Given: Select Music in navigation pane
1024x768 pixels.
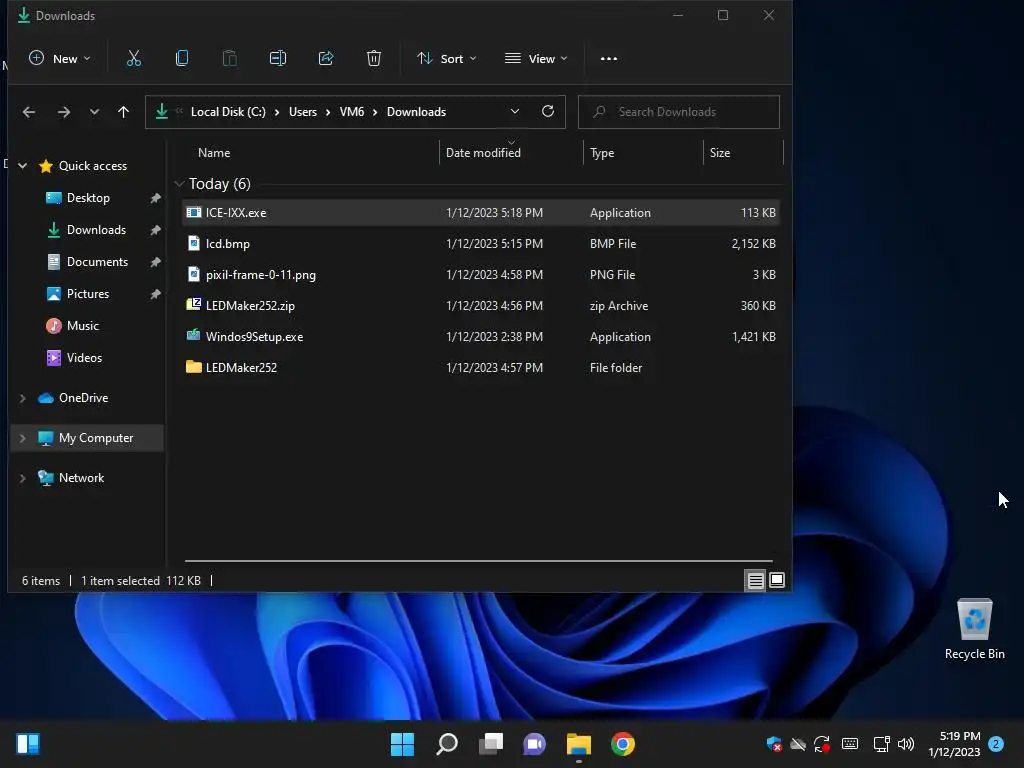Looking at the screenshot, I should click(82, 326).
